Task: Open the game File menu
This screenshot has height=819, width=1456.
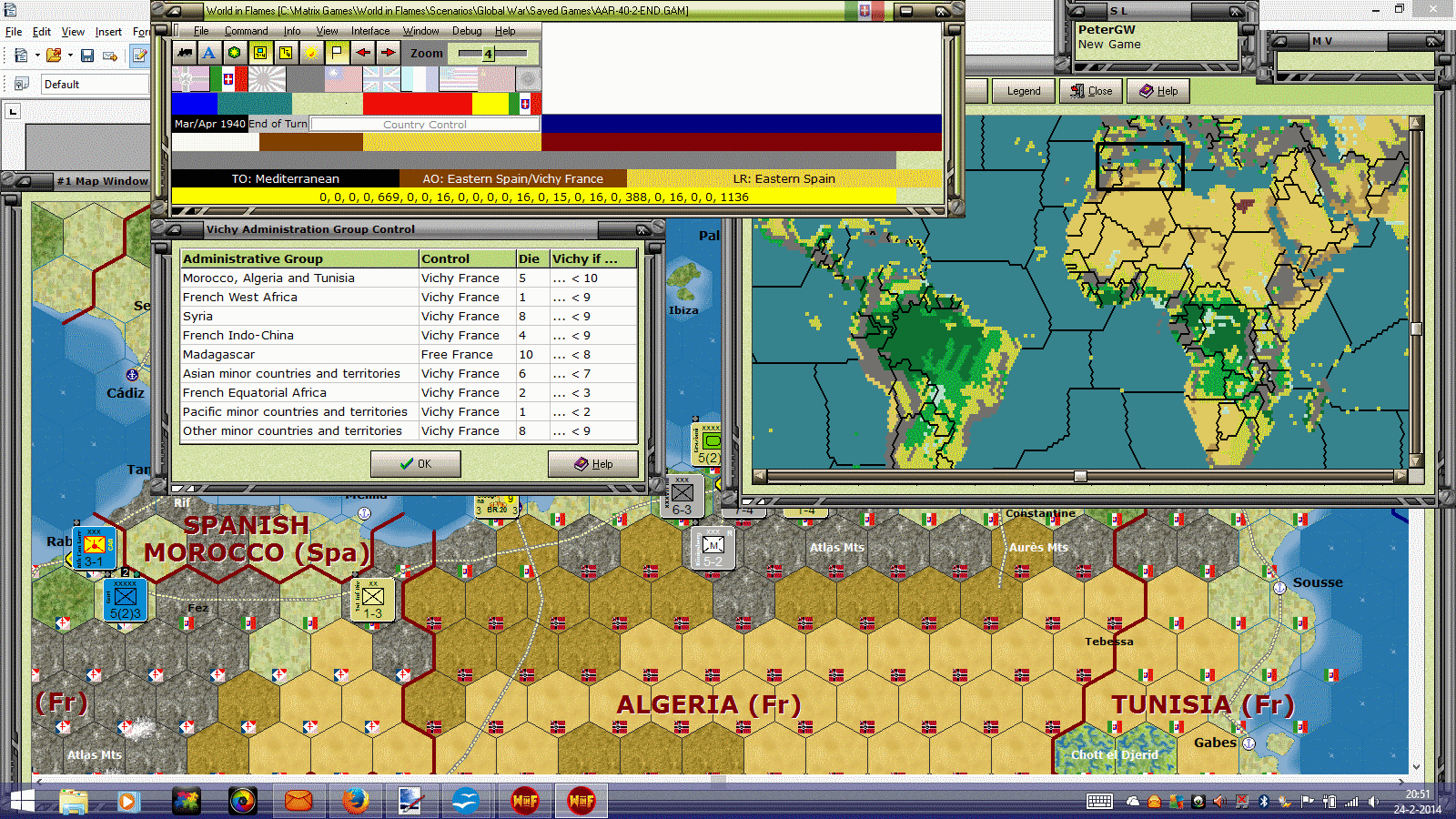Action: click(x=201, y=31)
